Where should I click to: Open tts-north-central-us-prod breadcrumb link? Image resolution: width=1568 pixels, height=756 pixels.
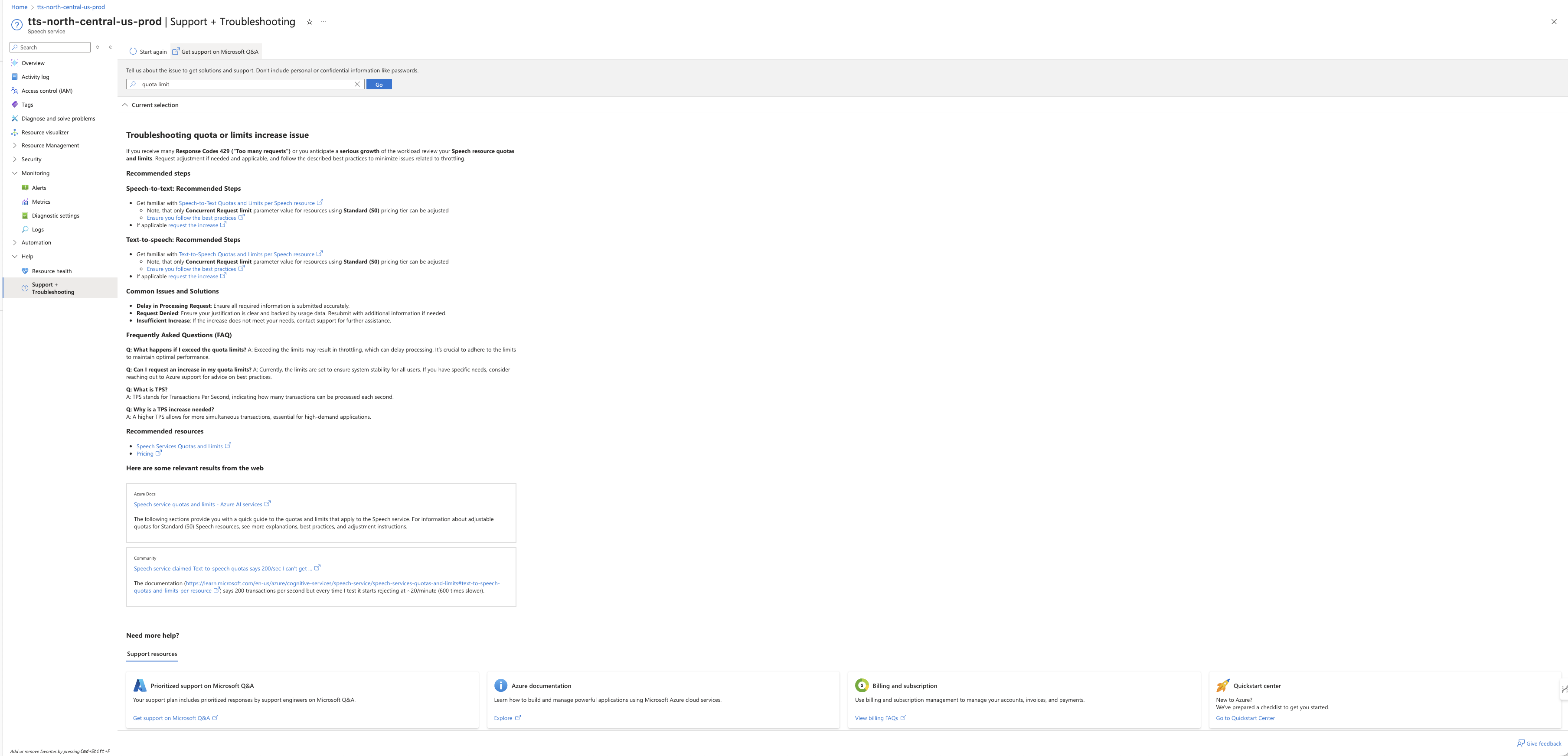(71, 7)
